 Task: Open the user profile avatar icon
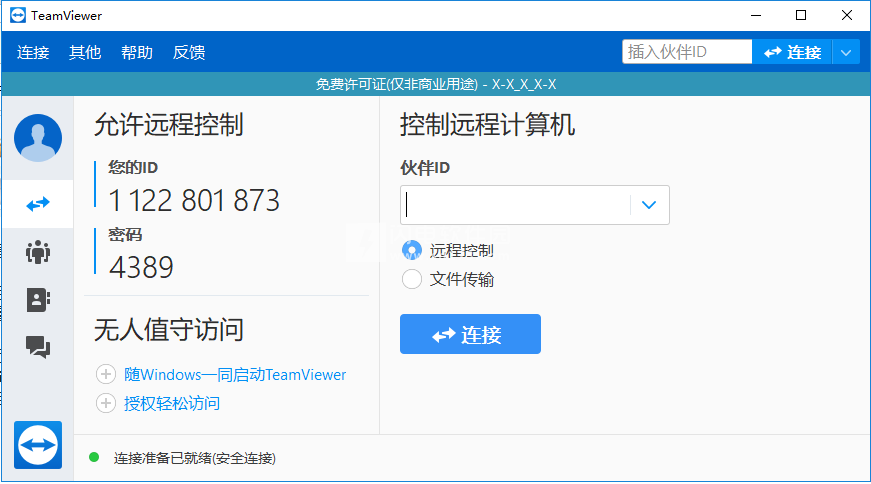38,138
